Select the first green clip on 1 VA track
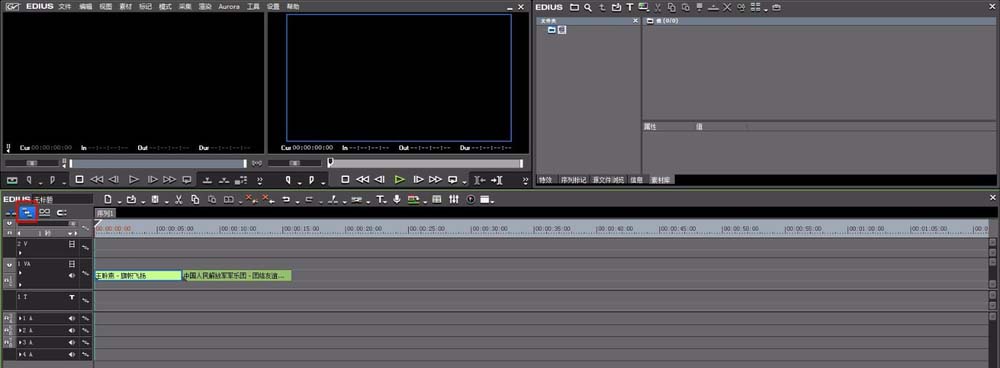The image size is (1000, 368). pyautogui.click(x=138, y=276)
